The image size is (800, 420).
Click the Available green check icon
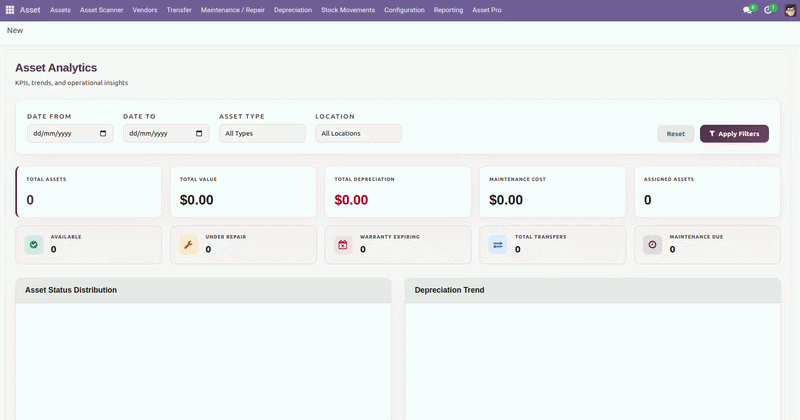(34, 245)
